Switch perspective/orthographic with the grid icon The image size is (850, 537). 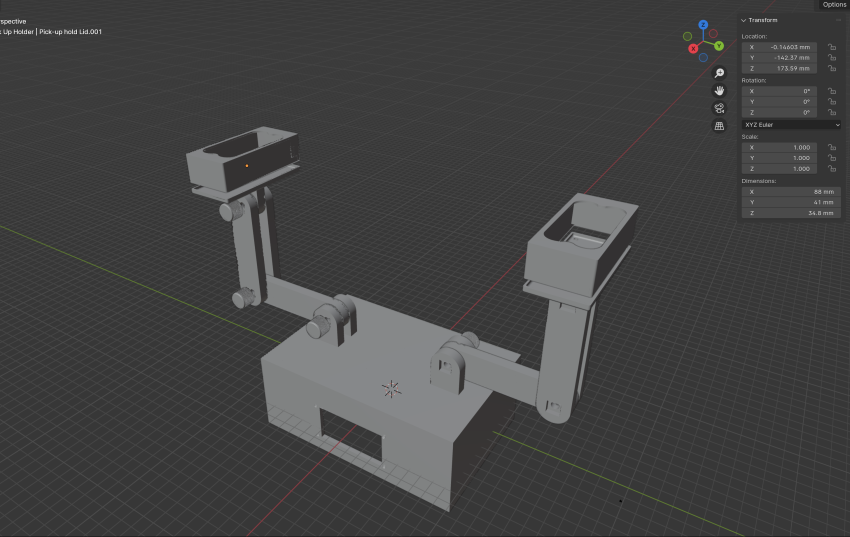click(718, 126)
